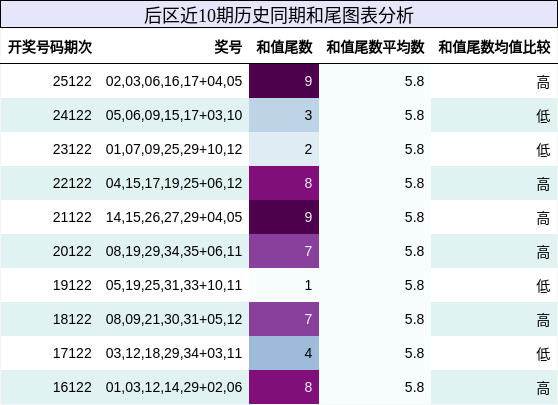Select issue number 19122
The width and height of the screenshot is (558, 405).
pos(72,285)
